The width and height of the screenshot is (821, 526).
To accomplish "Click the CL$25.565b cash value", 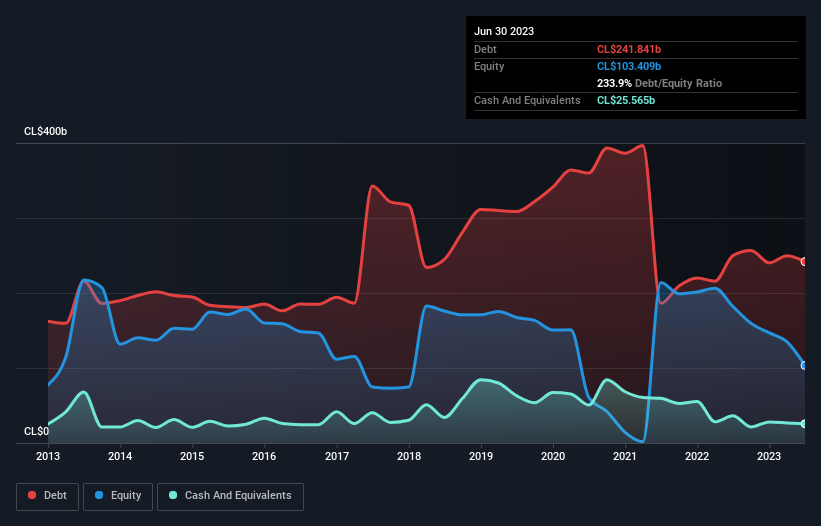I will (626, 100).
